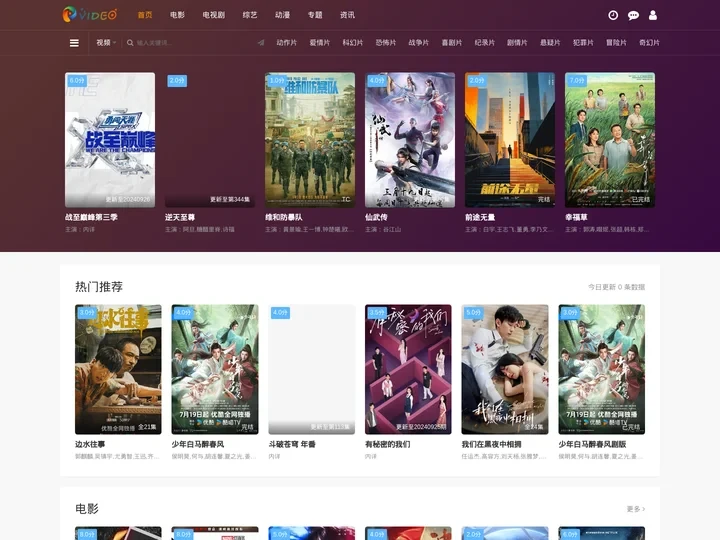
Task: Click the 少年白马醉春风 title link
Action: tap(198, 444)
